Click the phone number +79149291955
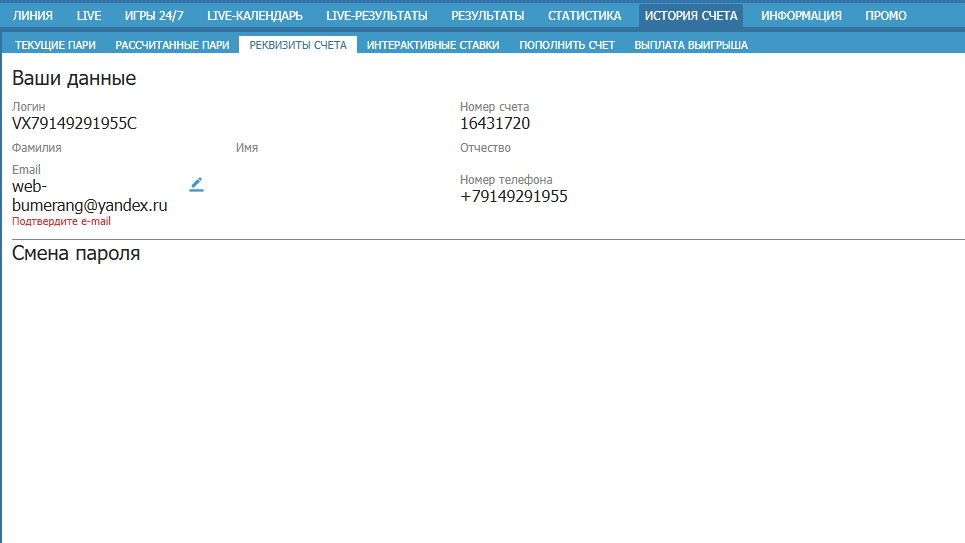 click(x=513, y=197)
